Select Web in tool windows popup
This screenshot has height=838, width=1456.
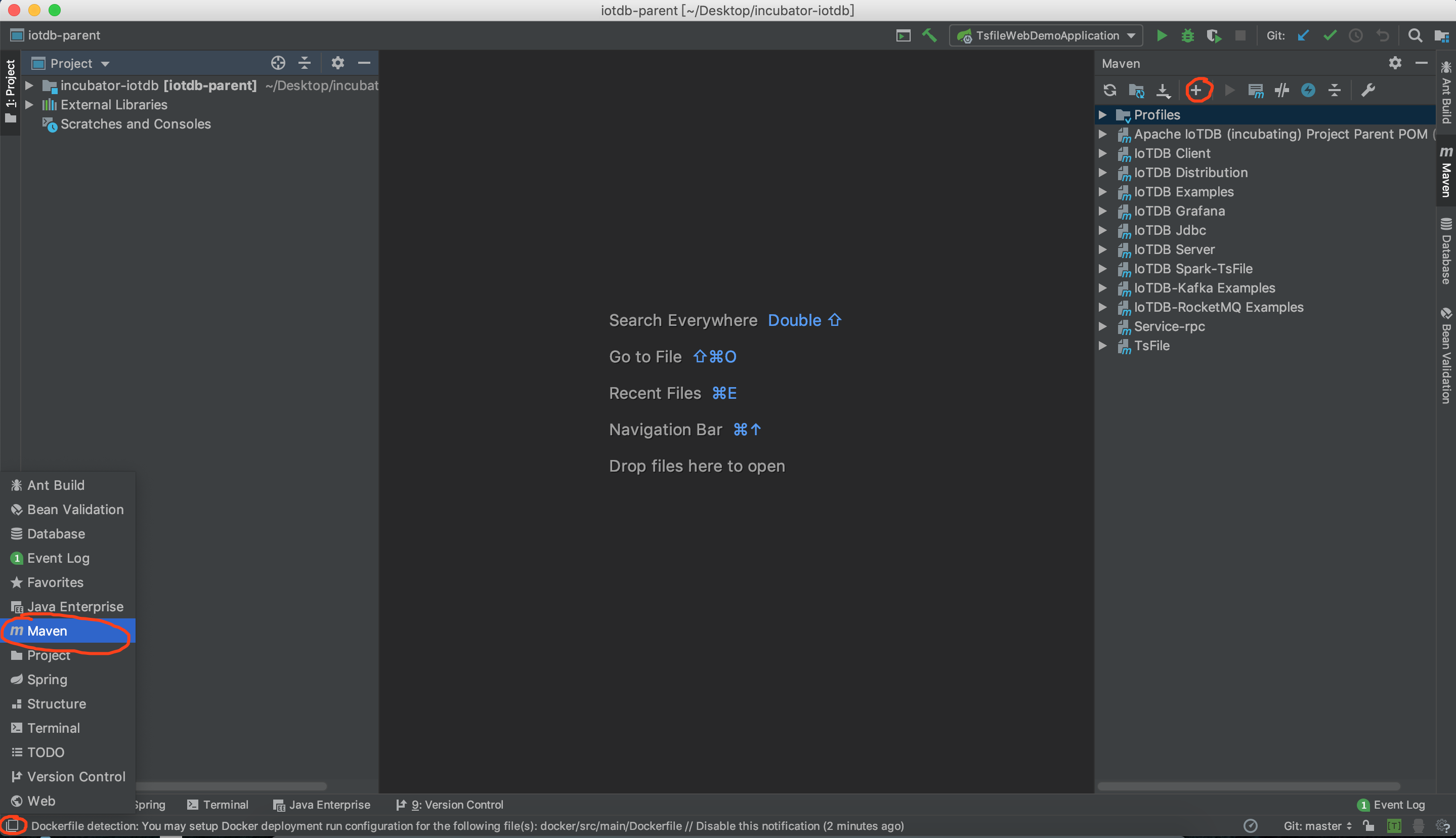pyautogui.click(x=68, y=801)
